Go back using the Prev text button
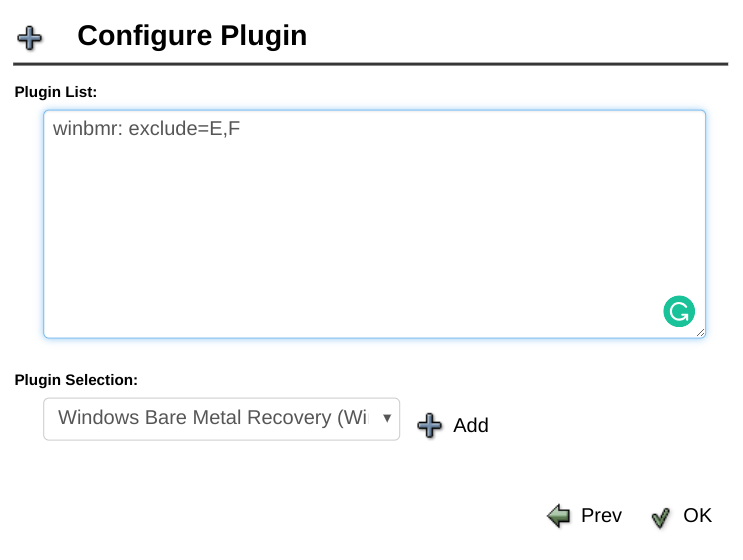Viewport: 743px width, 560px height. [x=601, y=515]
